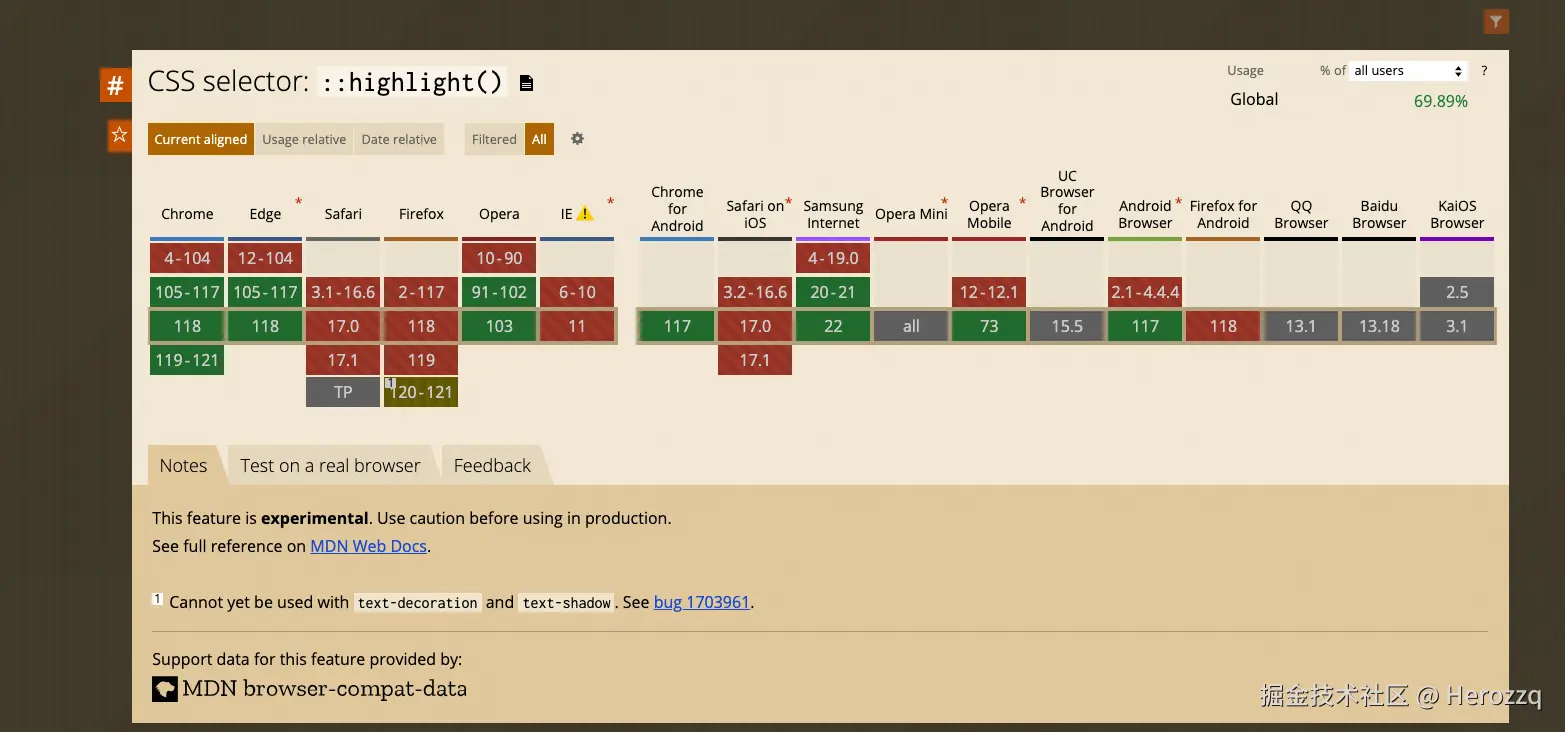
Task: Click the Opera Mobile header
Action: [989, 214]
